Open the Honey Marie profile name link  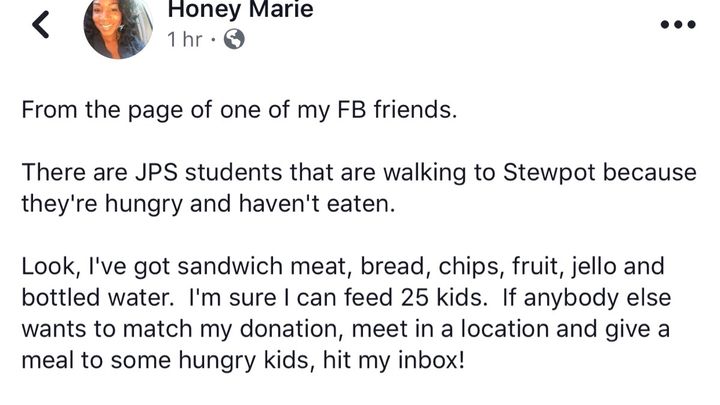(240, 9)
